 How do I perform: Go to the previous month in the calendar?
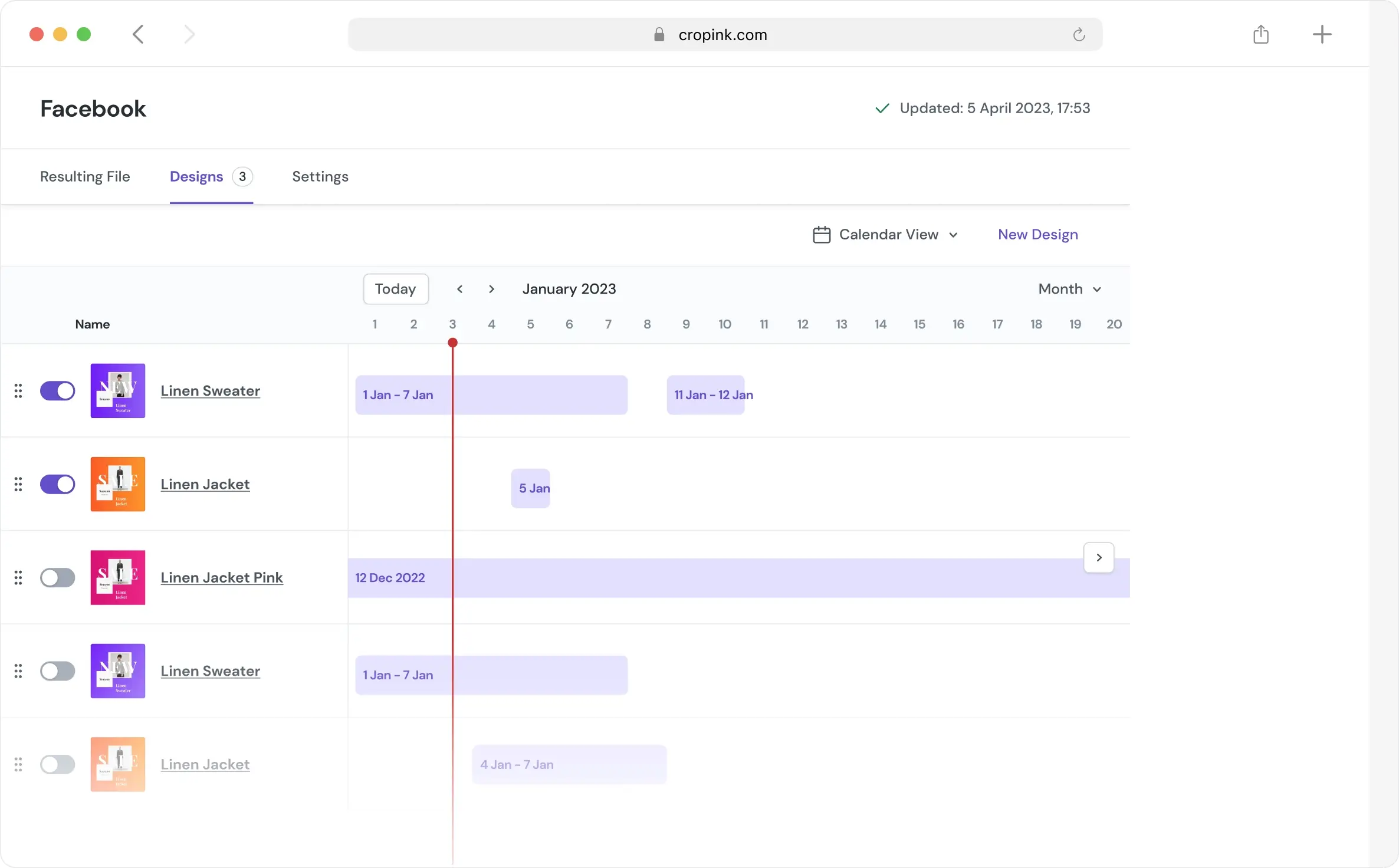pyautogui.click(x=459, y=289)
